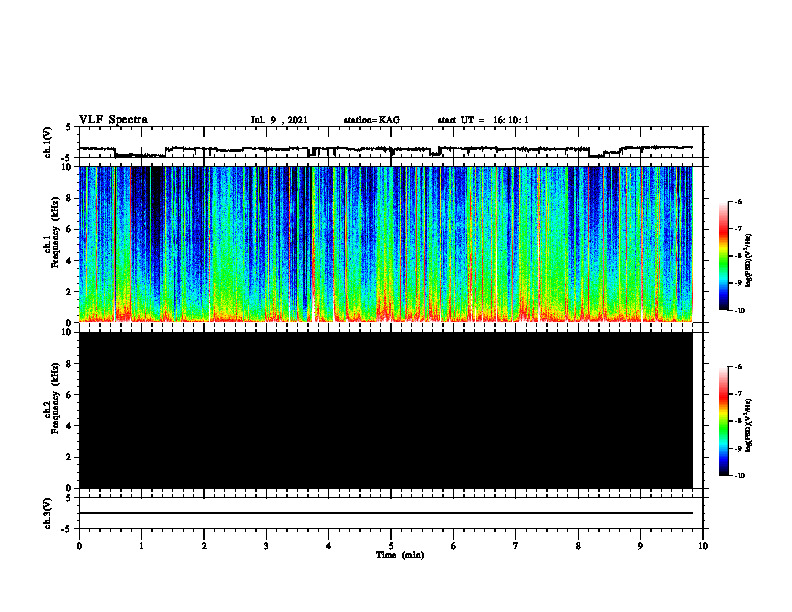Click the "station=KAG" header text
The image size is (792, 612).
pyautogui.click(x=372, y=120)
